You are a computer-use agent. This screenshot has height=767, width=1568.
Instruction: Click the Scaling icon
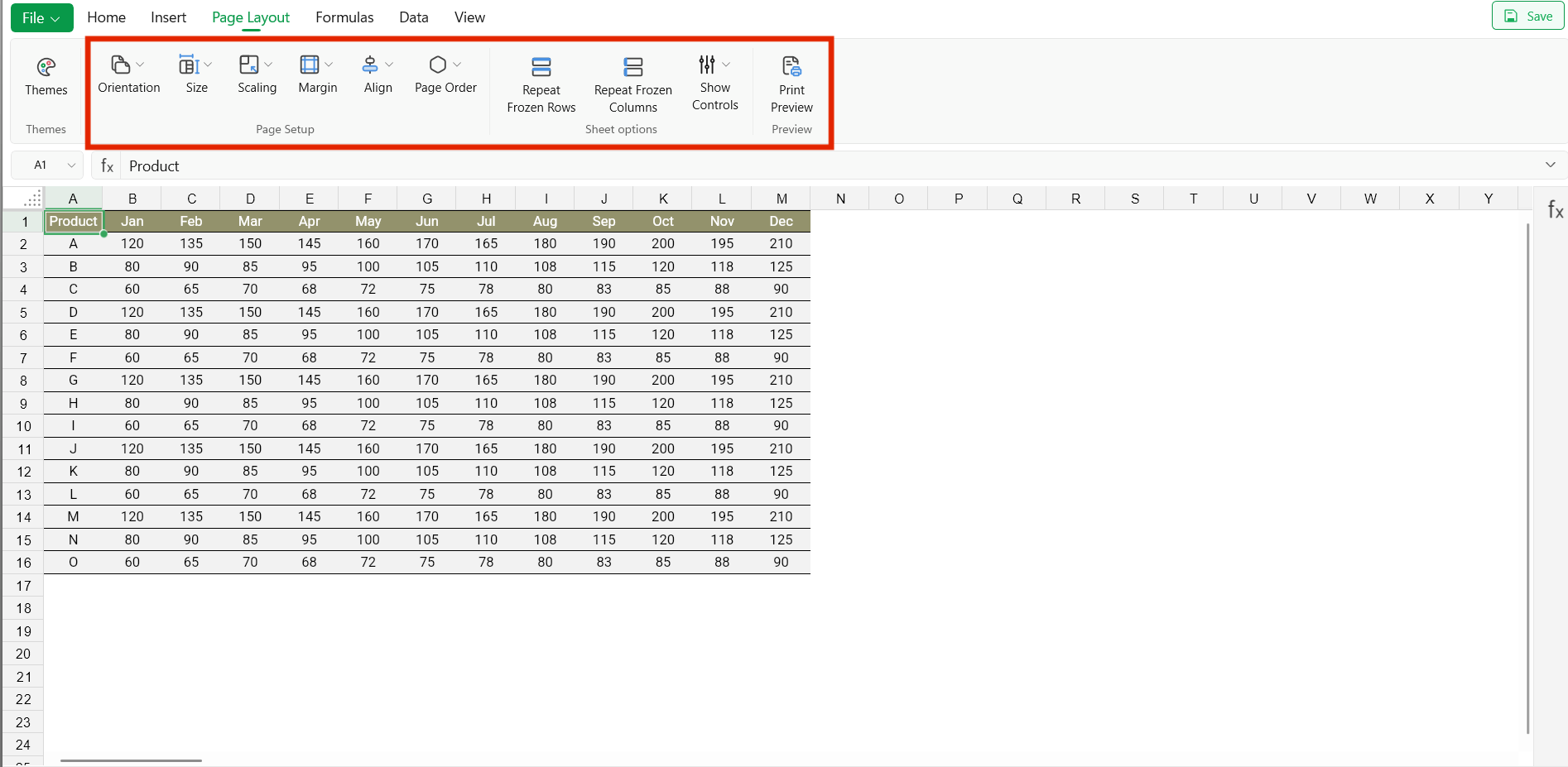point(249,65)
